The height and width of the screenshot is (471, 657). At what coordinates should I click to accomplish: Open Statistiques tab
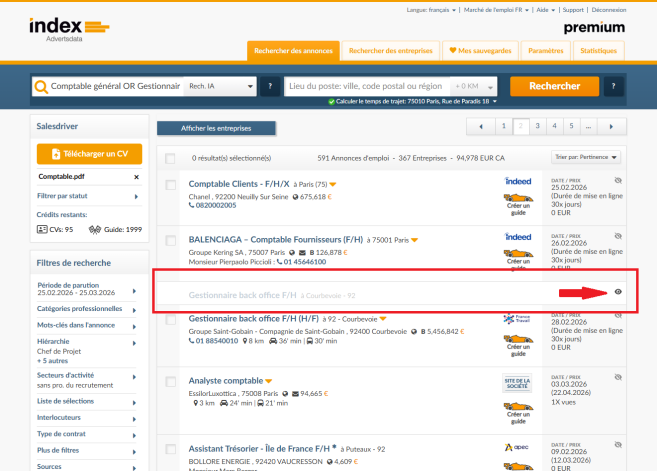point(598,51)
